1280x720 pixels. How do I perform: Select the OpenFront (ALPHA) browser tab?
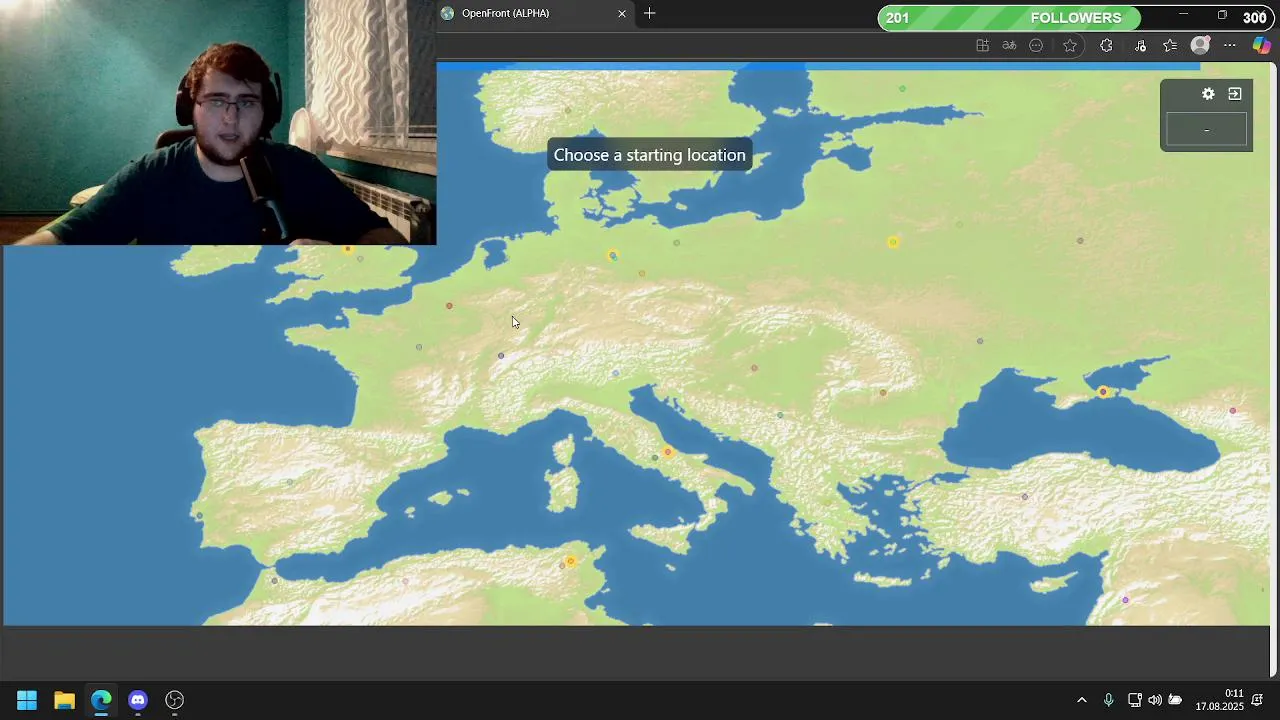coord(536,14)
